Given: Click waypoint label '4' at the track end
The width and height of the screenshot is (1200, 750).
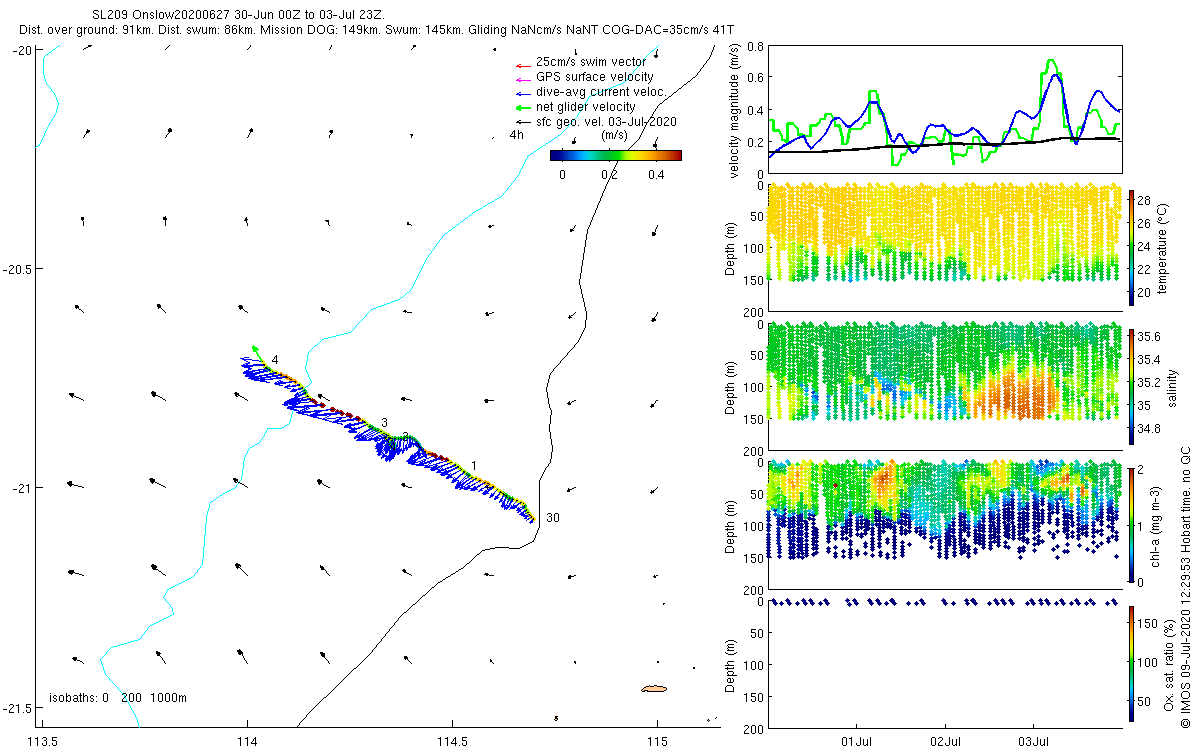Looking at the screenshot, I should (275, 359).
